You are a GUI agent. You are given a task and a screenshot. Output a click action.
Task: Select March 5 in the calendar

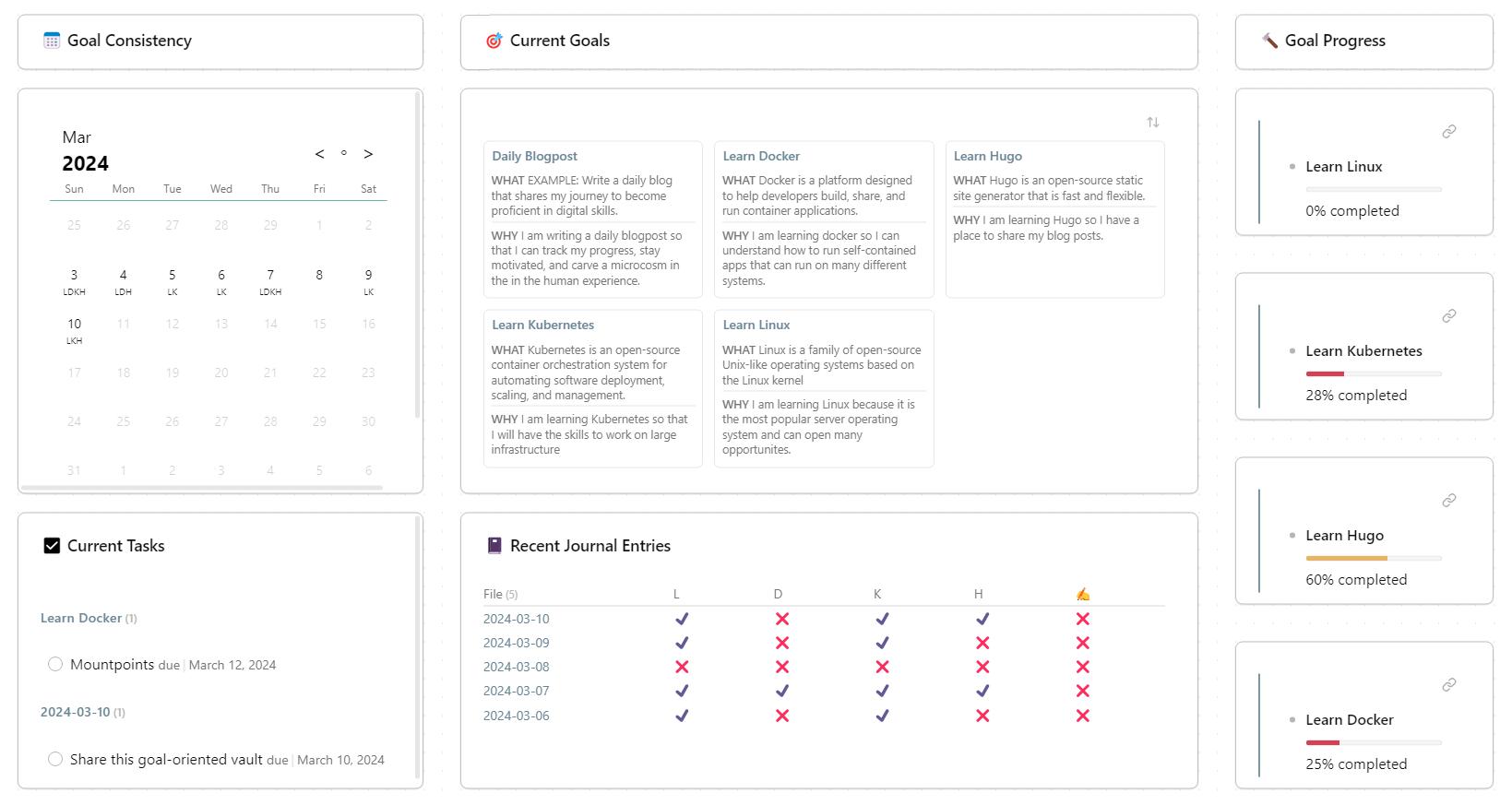173,275
